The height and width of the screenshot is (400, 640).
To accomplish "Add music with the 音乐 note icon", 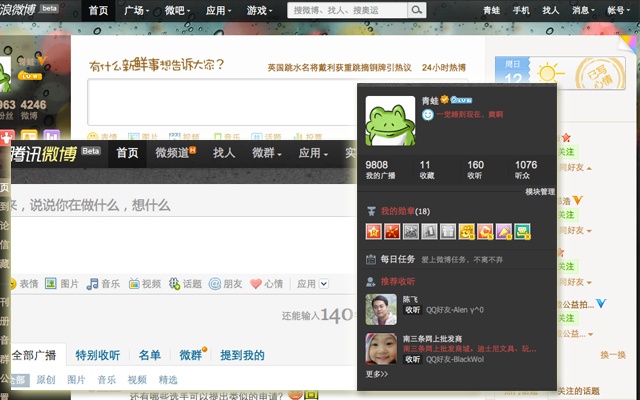I will [92, 284].
